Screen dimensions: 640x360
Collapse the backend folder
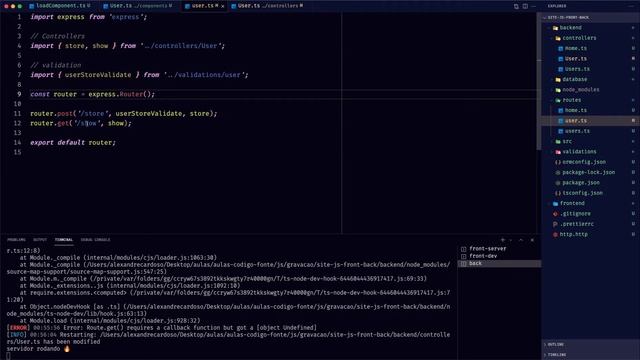coord(591,28)
